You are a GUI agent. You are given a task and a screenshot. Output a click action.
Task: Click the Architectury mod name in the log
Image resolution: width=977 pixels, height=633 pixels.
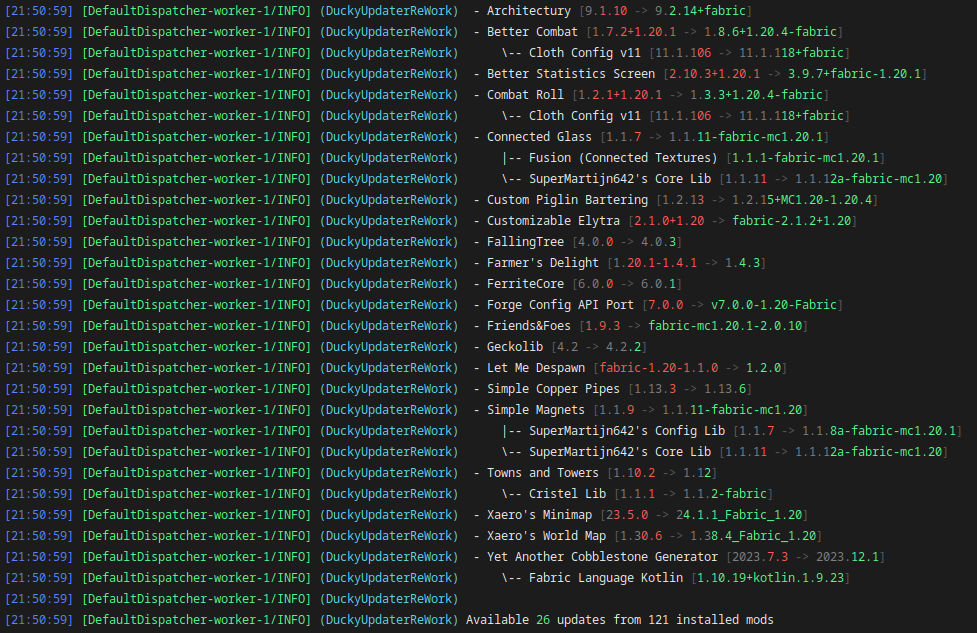click(x=530, y=10)
